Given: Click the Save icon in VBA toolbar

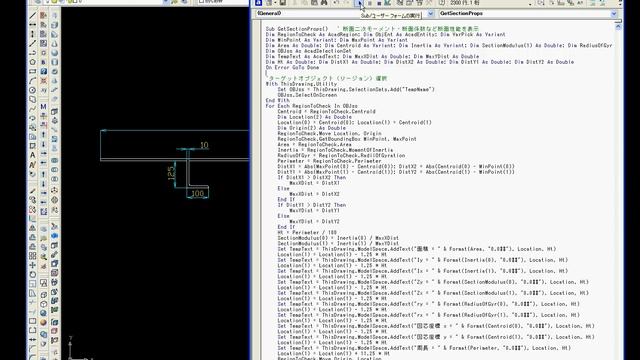Looking at the screenshot, I should click(282, 3).
